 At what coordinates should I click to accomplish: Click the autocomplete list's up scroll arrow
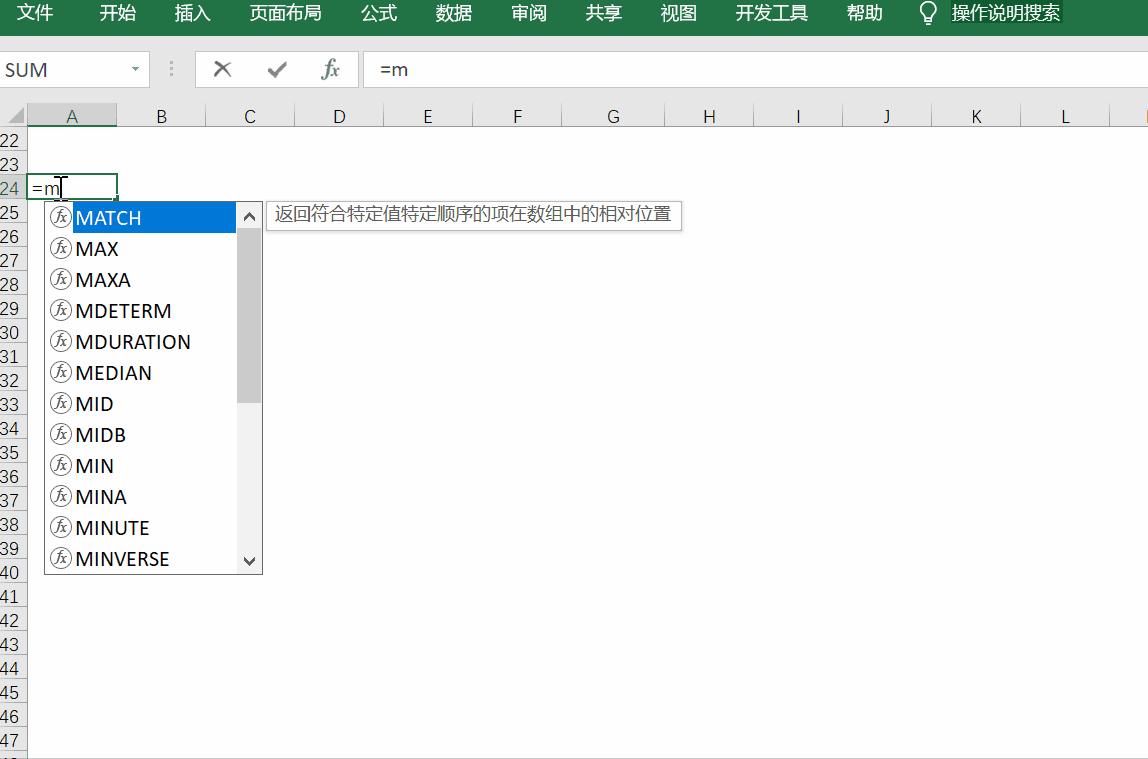click(249, 214)
